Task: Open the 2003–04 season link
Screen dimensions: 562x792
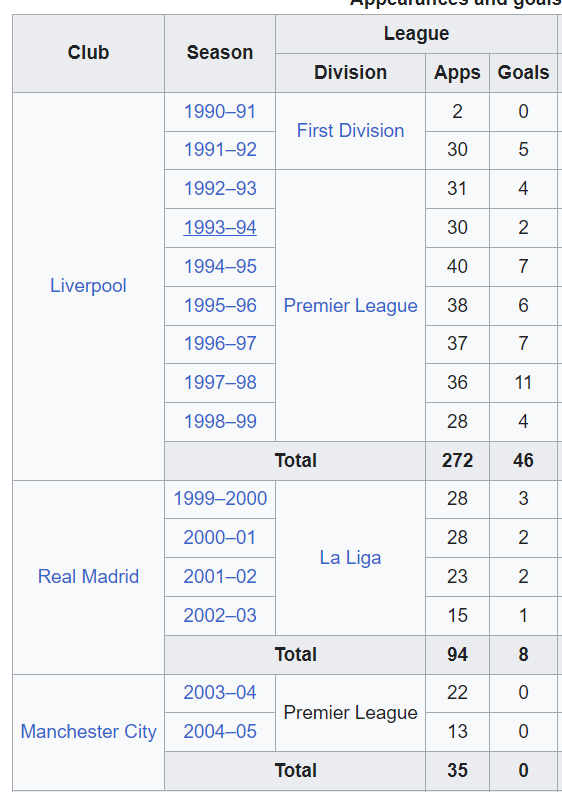Action: [220, 692]
